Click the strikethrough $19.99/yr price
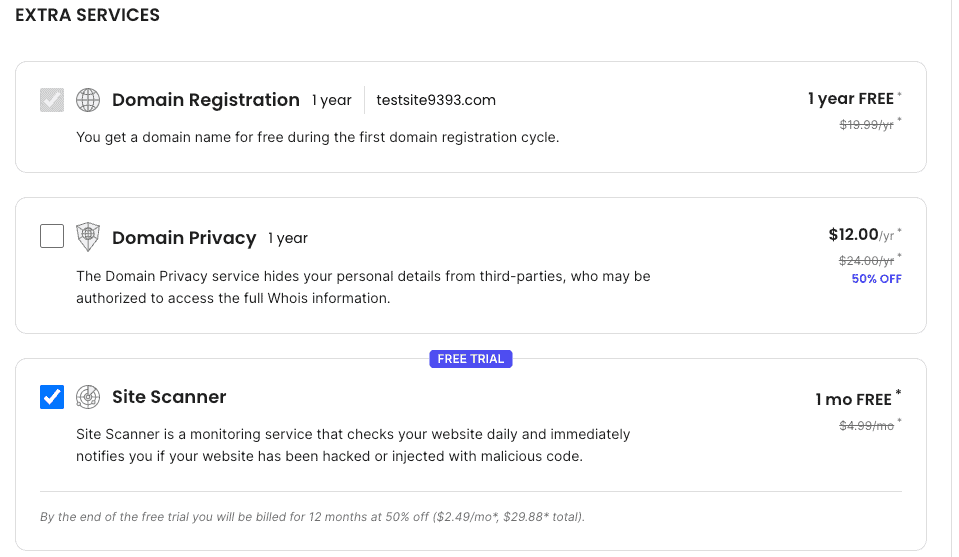959x557 pixels. (865, 123)
